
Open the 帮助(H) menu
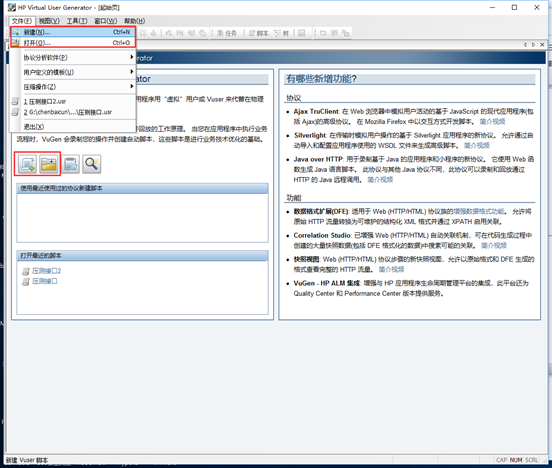point(134,21)
